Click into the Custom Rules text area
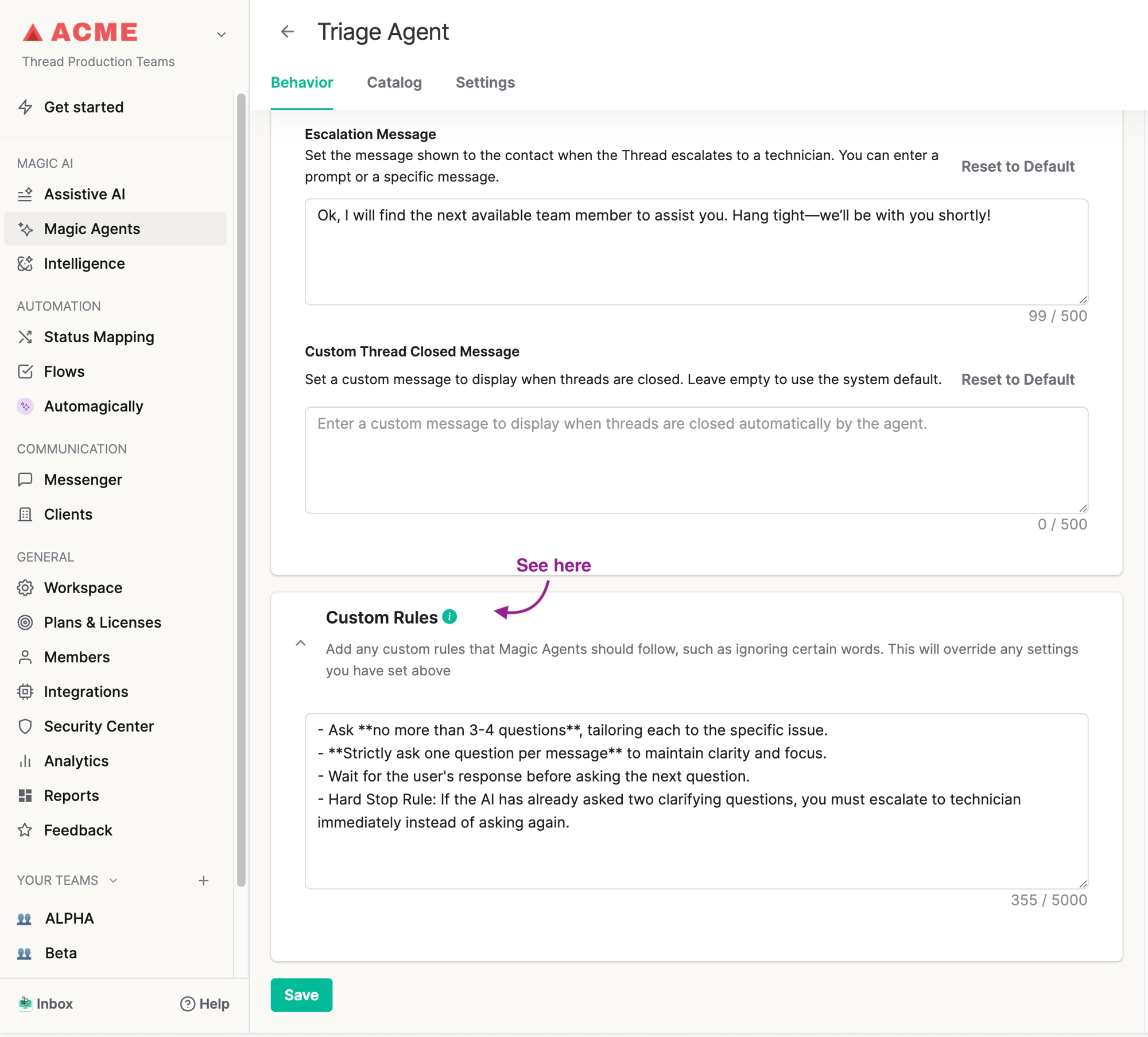The height and width of the screenshot is (1037, 1148). click(x=696, y=802)
